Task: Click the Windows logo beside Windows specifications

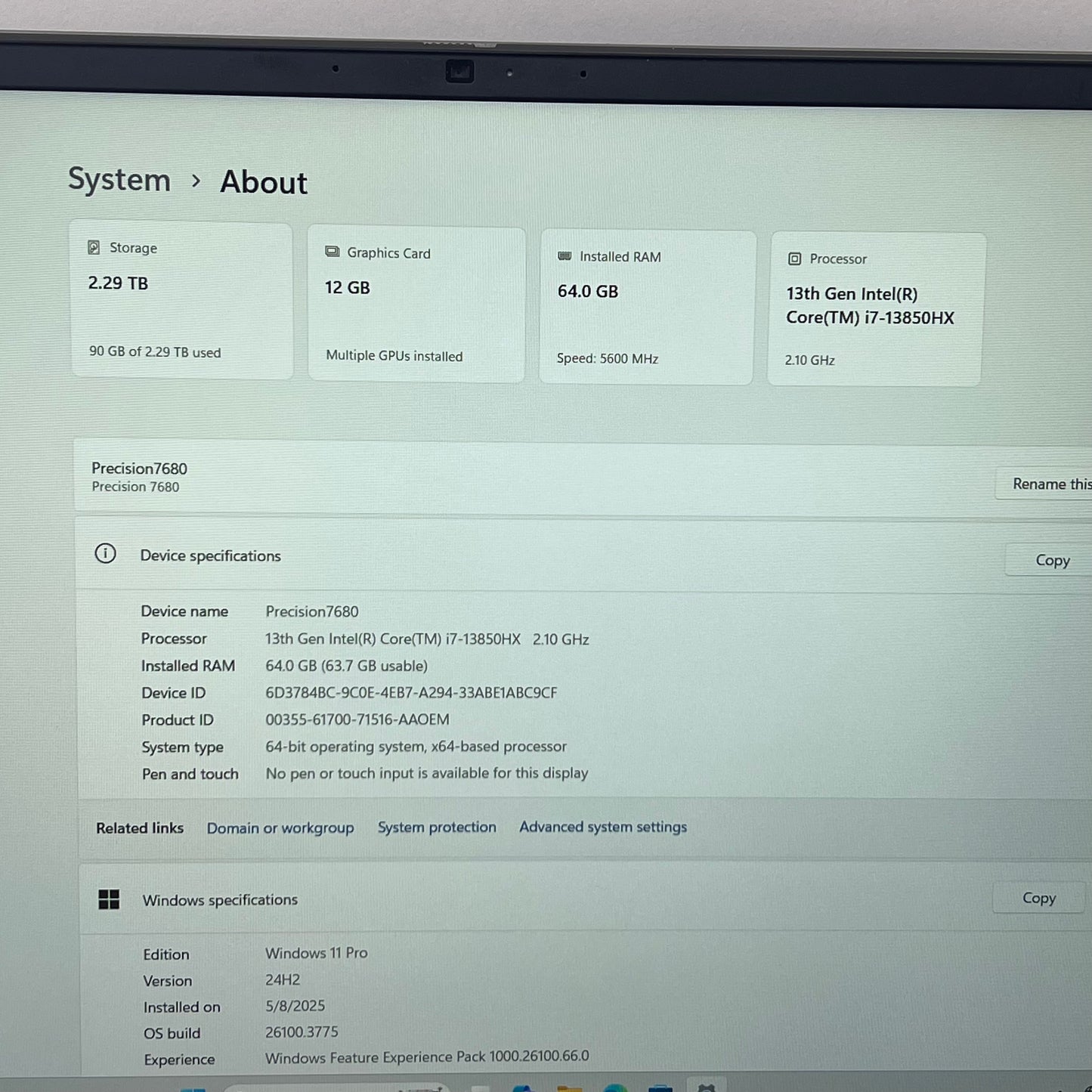Action: [110, 899]
